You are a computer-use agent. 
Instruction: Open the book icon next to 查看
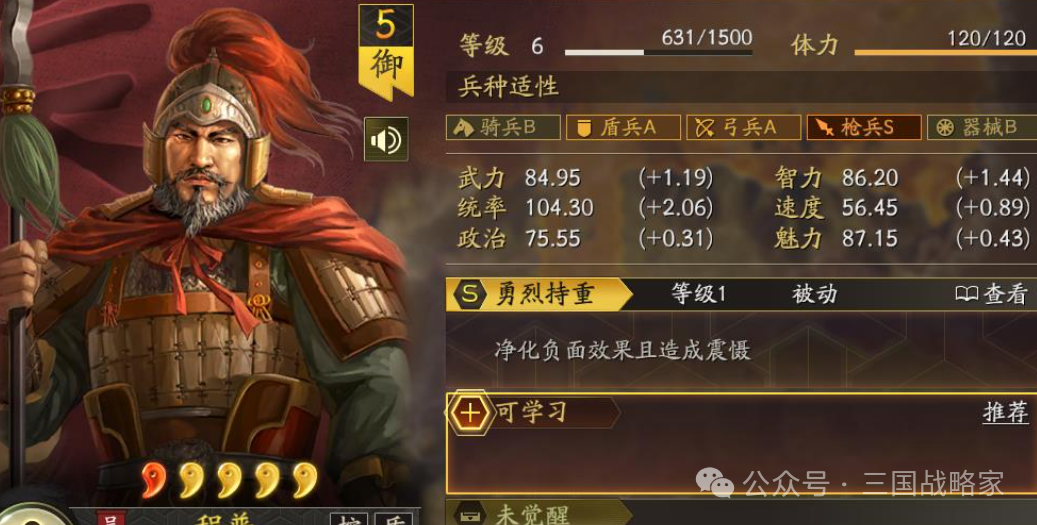point(966,294)
